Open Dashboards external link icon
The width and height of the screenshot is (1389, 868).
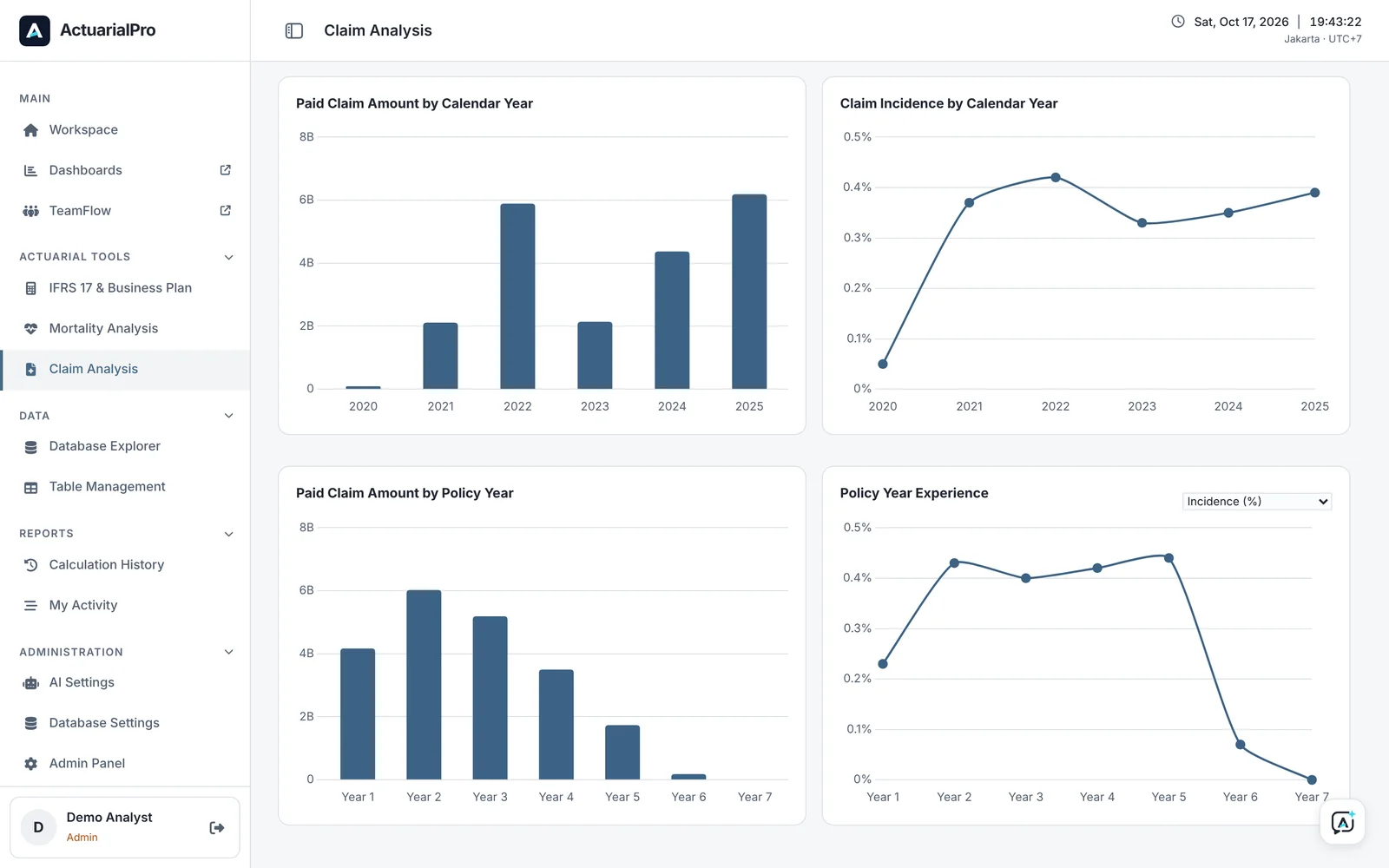click(x=226, y=170)
